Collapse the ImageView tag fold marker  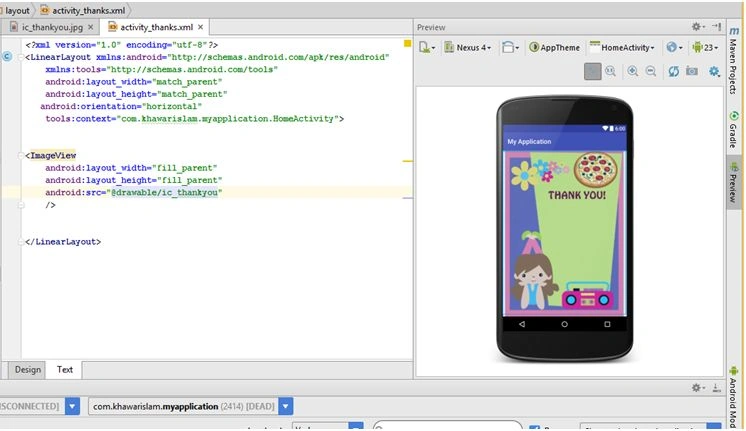tap(20, 156)
